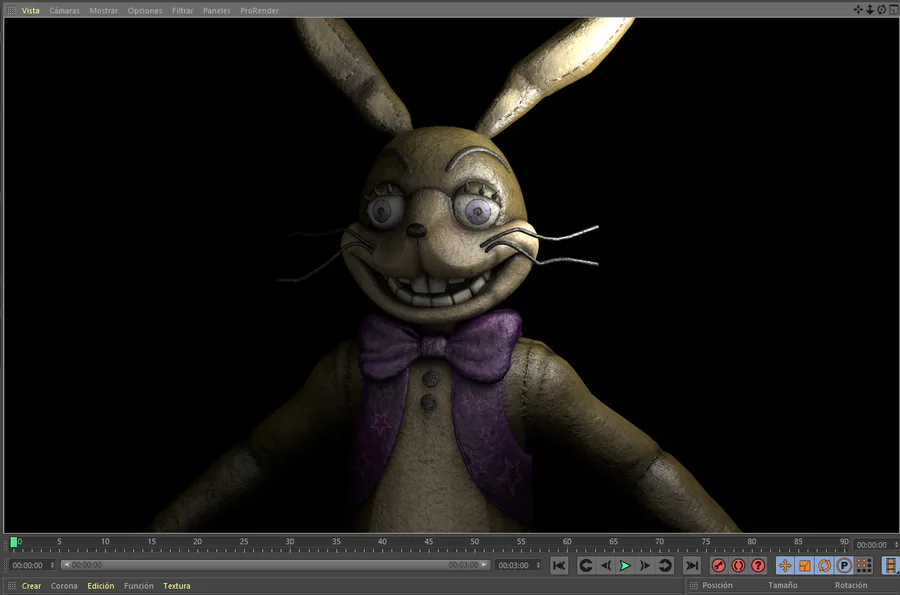
Task: Click the green playhead at frame 0
Action: coord(13,542)
